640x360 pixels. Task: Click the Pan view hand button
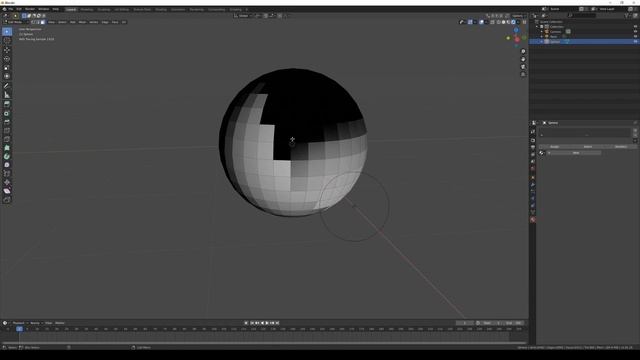pyautogui.click(x=523, y=59)
